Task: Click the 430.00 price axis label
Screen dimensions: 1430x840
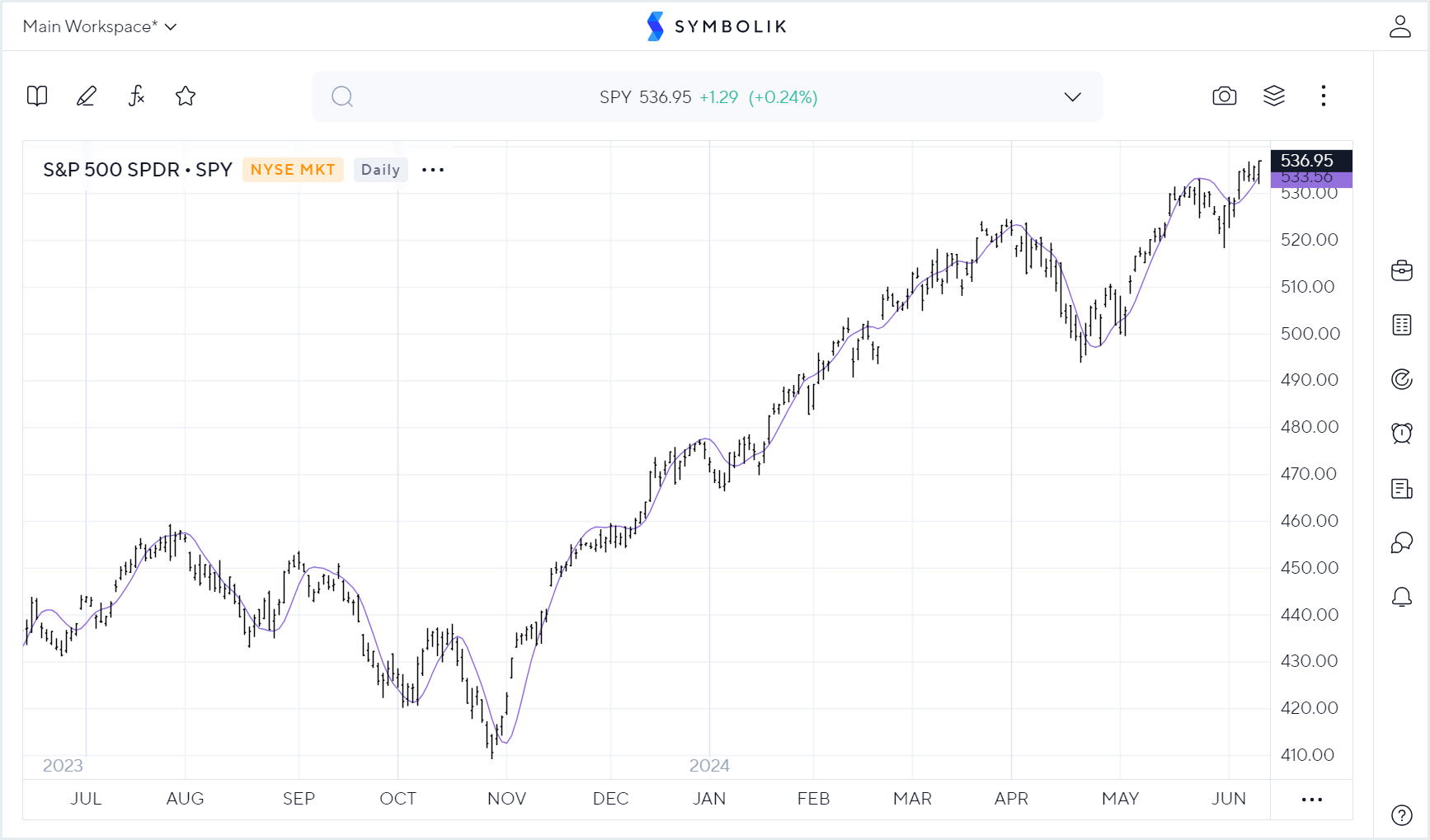Action: pyautogui.click(x=1310, y=661)
